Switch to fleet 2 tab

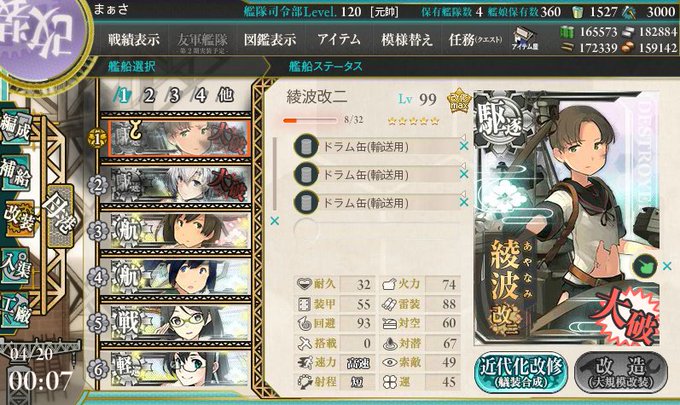[149, 95]
